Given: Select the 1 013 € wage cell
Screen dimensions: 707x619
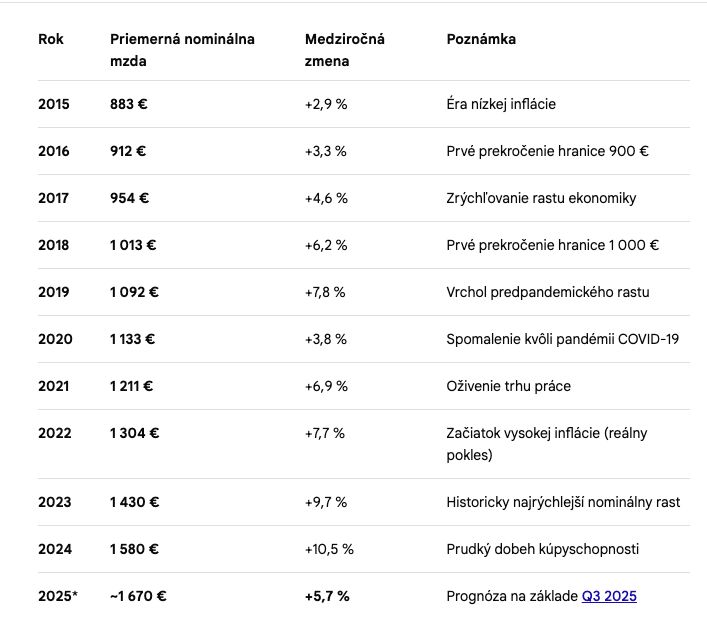Looking at the screenshot, I should click(134, 245).
